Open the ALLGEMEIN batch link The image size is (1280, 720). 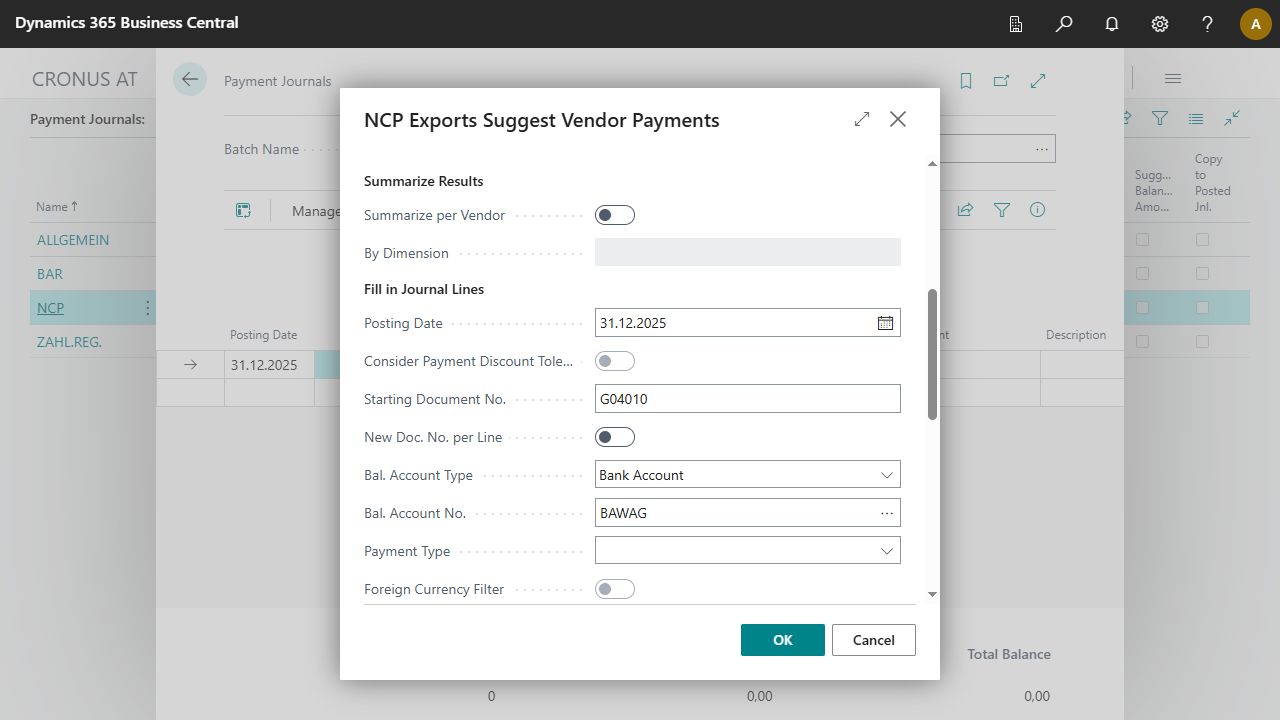(73, 240)
